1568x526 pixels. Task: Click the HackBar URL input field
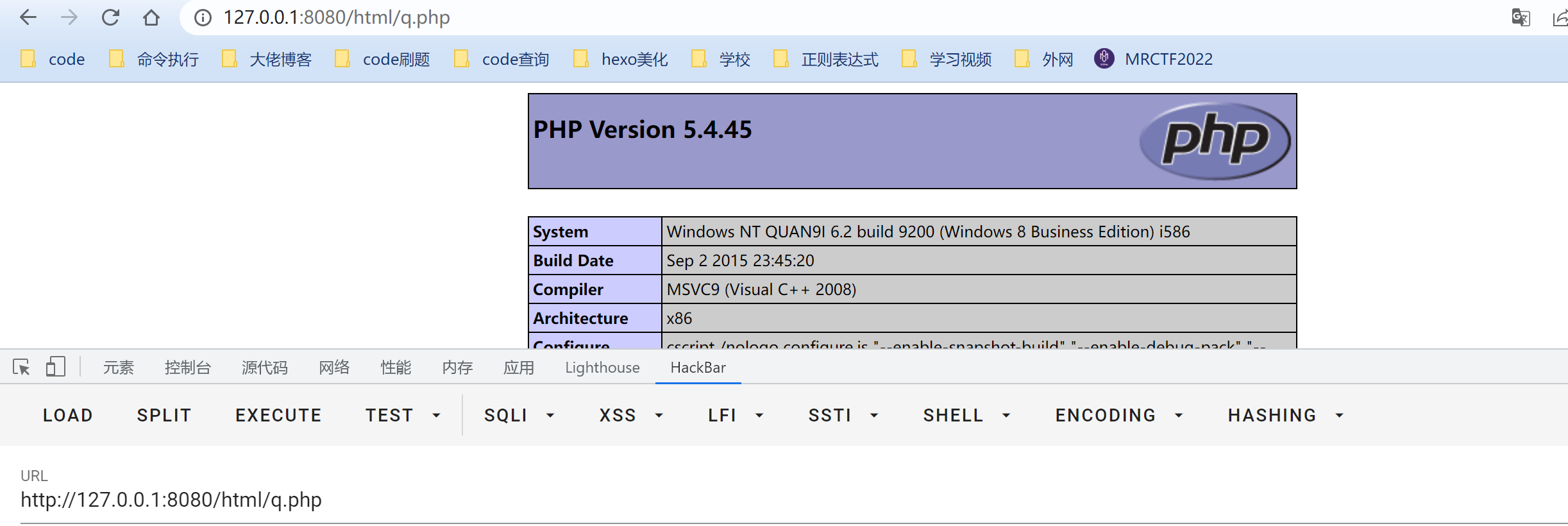tap(794, 500)
